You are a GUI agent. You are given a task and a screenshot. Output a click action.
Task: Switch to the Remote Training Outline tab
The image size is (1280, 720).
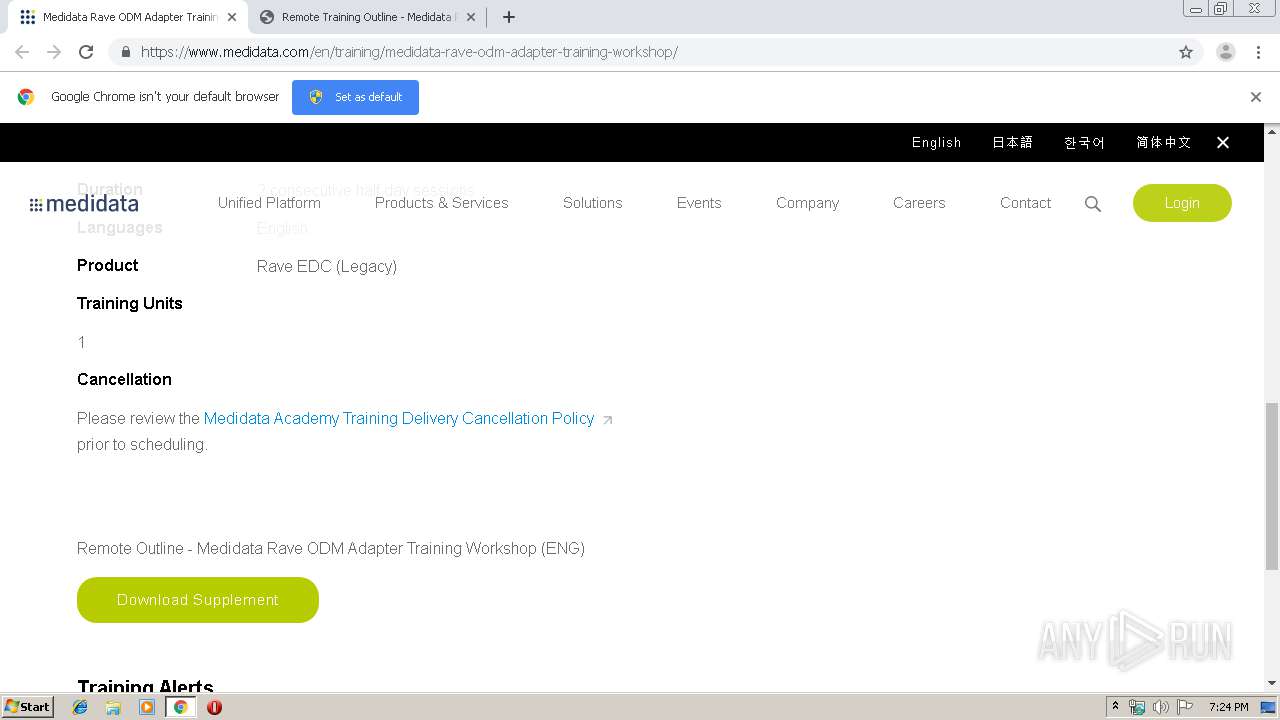coord(368,17)
